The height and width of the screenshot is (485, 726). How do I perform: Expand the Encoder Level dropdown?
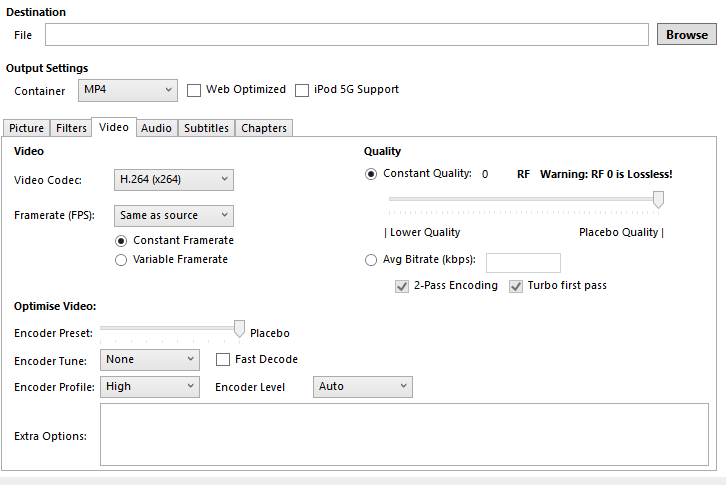[361, 386]
